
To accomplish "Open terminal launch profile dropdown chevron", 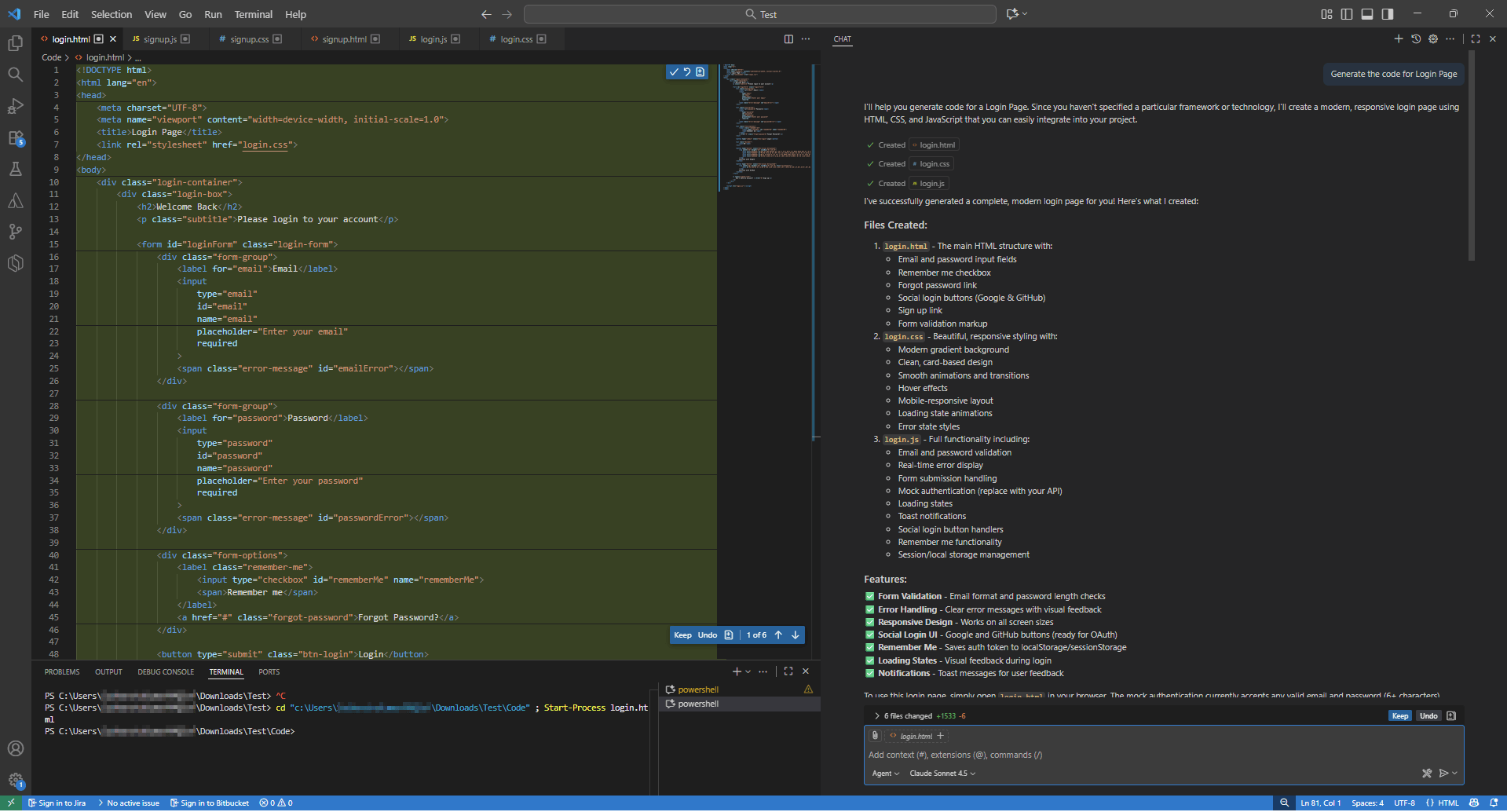I will pos(748,671).
